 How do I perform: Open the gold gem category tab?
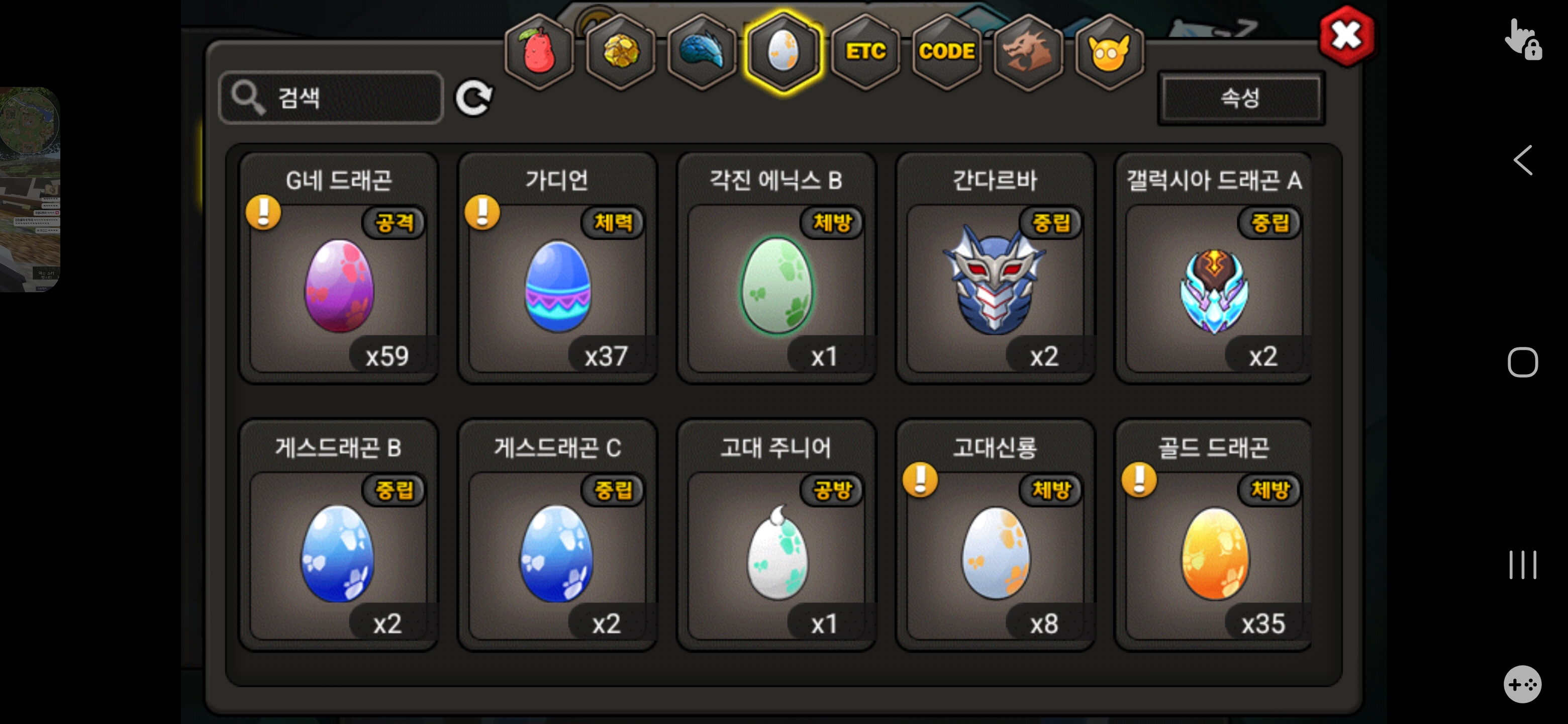620,52
